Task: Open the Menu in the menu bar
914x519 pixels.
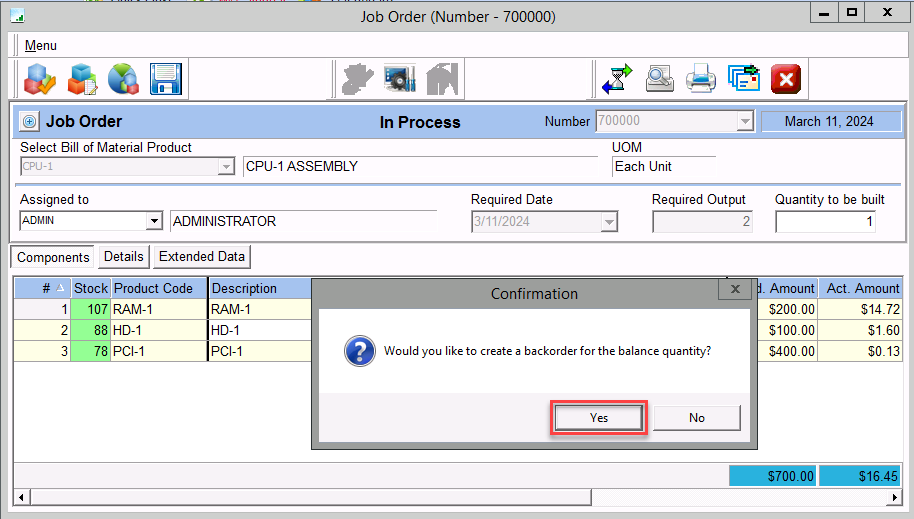Action: click(x=41, y=45)
